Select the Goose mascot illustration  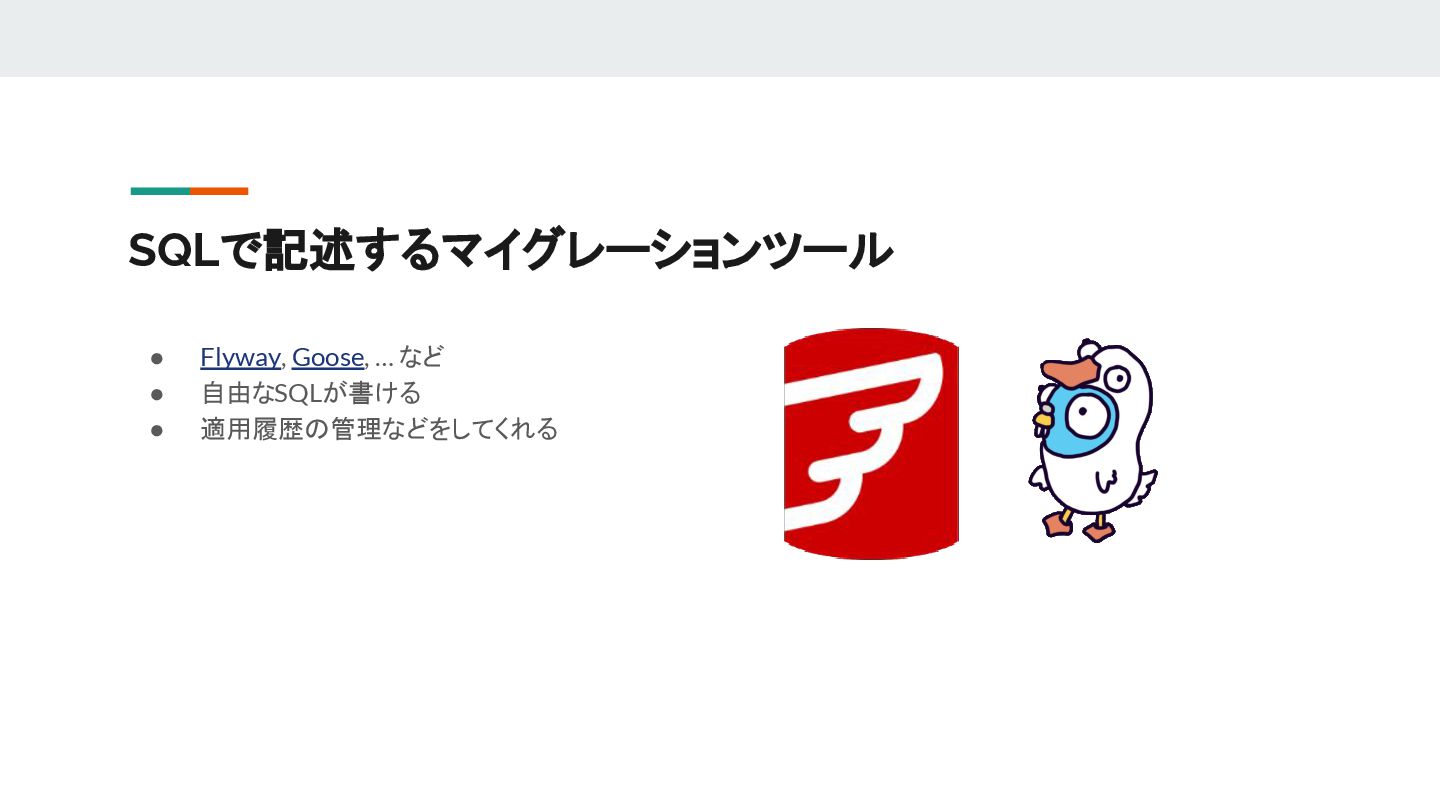point(1093,440)
